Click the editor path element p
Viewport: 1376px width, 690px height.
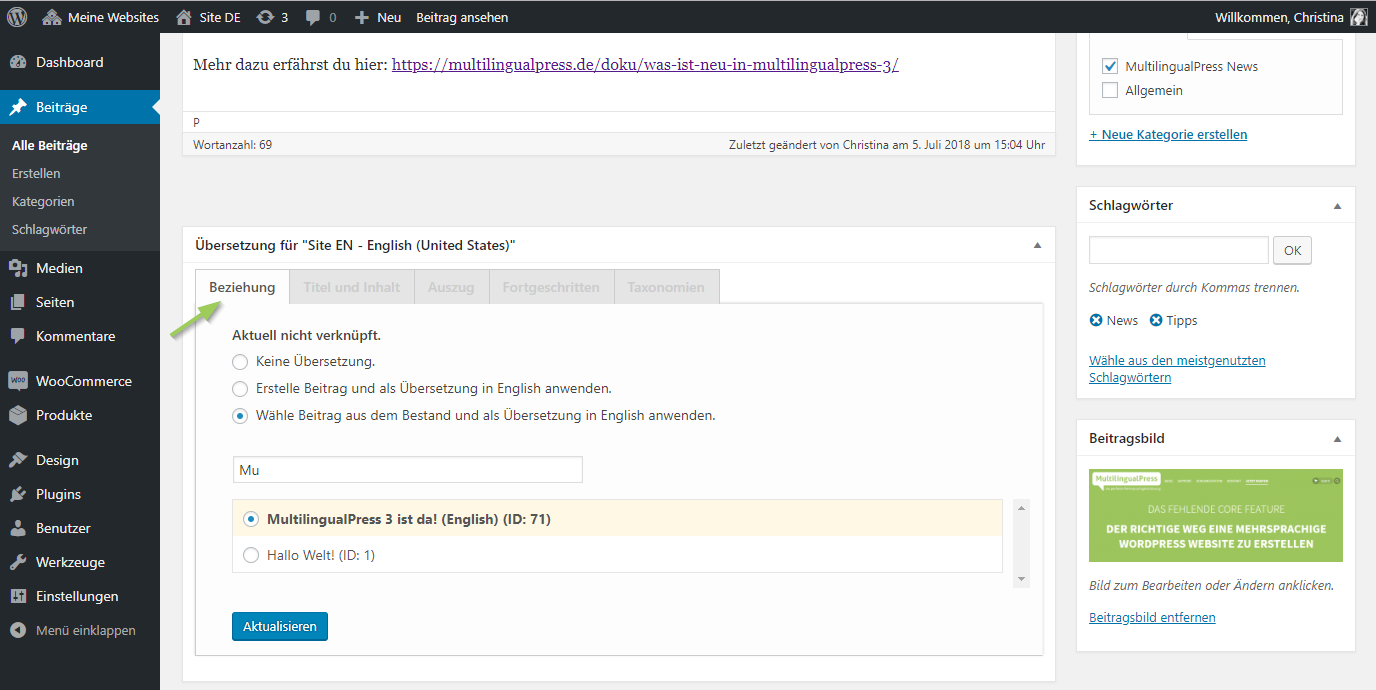[196, 121]
